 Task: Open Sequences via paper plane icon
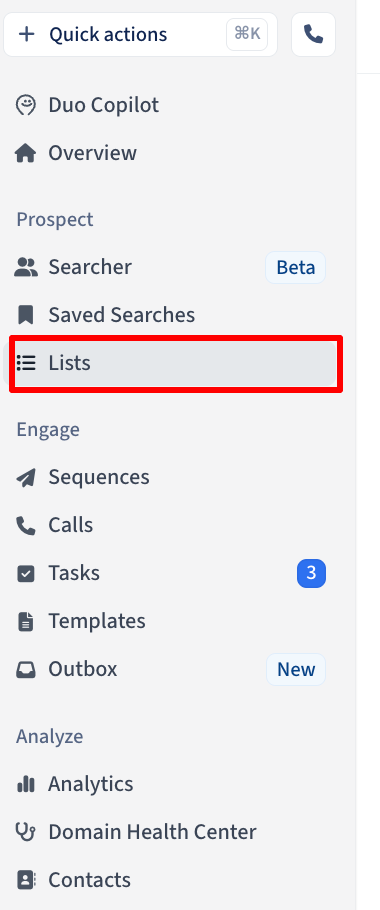tap(26, 478)
